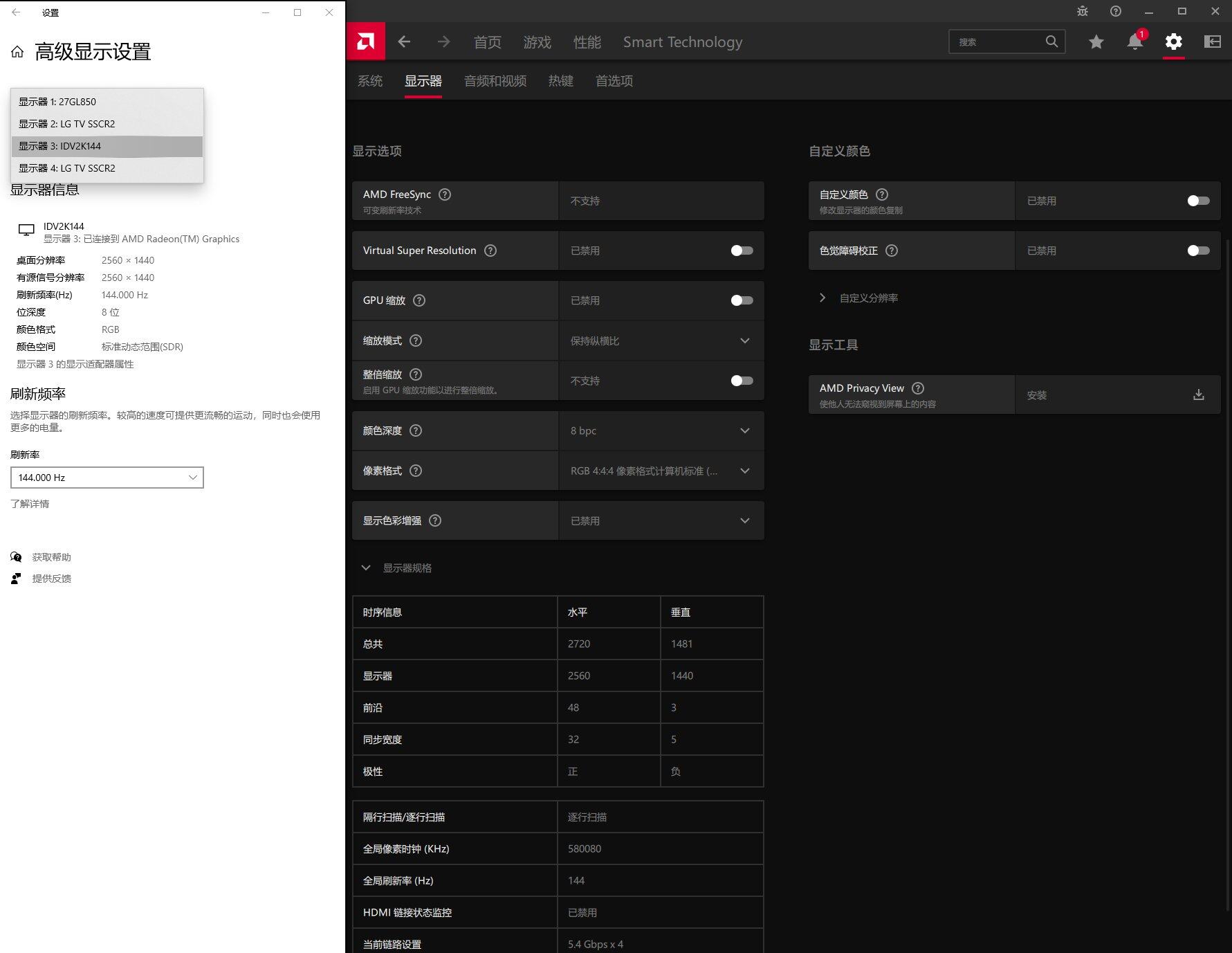This screenshot has width=1232, height=953.
Task: Show help for 色觉障碍校正
Action: point(892,251)
